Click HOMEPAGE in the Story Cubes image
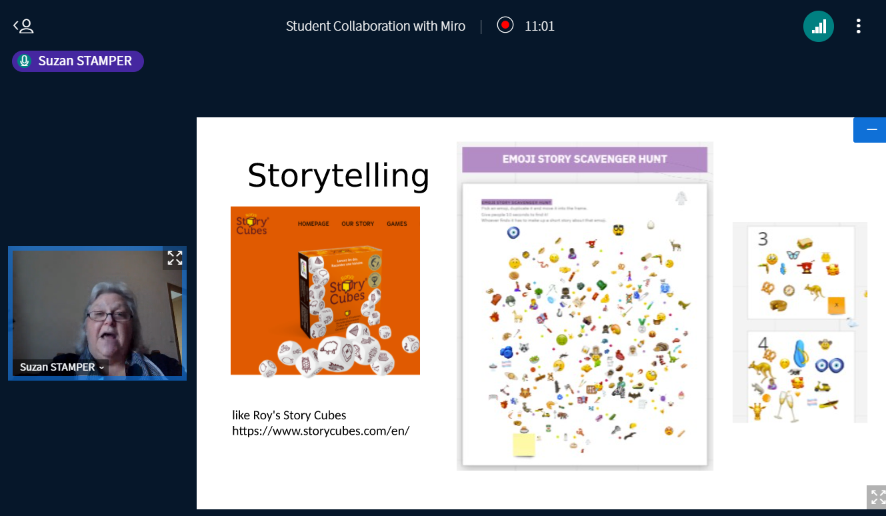Viewport: 886px width, 516px height. click(x=313, y=224)
